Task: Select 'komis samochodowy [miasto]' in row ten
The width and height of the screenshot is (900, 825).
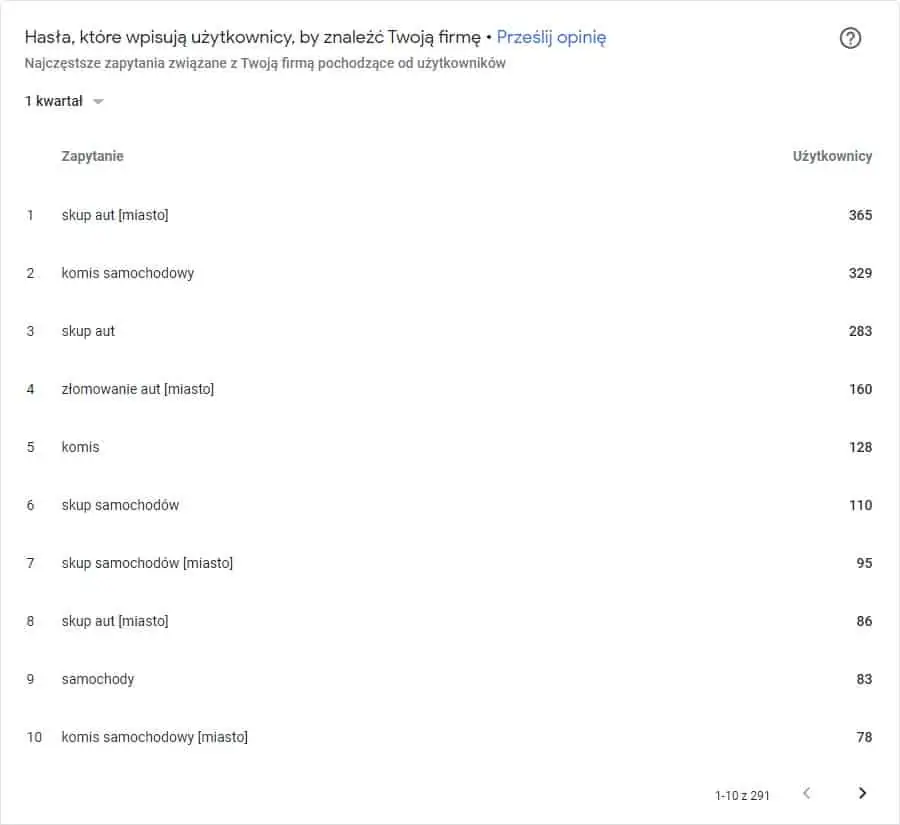Action: [155, 737]
